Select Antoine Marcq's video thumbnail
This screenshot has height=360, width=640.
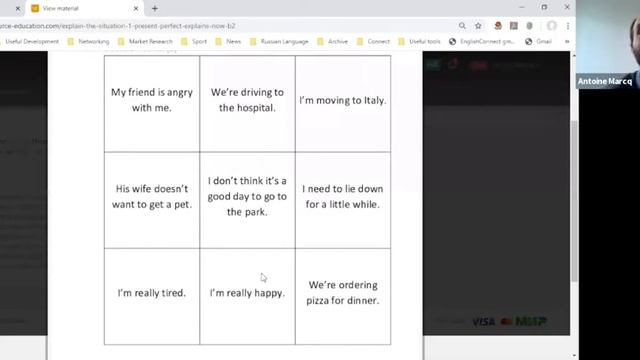point(608,44)
